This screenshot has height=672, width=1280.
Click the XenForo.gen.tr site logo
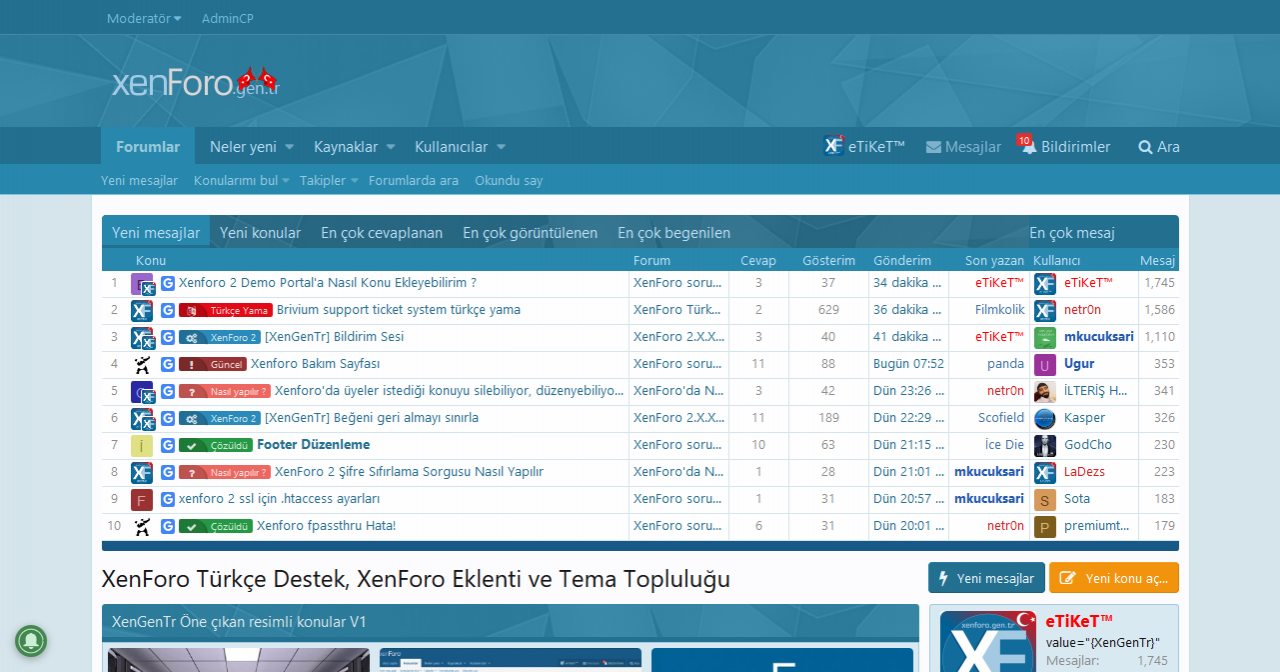(194, 83)
